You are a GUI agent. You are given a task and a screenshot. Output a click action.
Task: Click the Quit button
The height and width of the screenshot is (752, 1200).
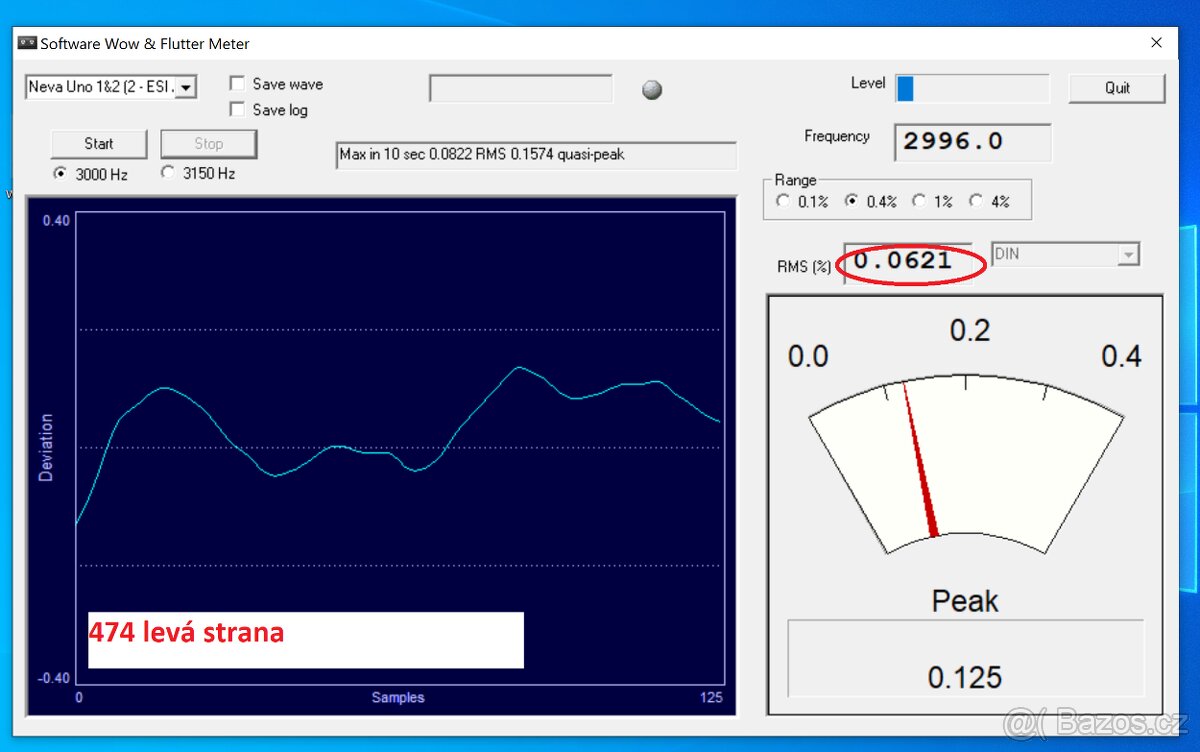click(1116, 88)
